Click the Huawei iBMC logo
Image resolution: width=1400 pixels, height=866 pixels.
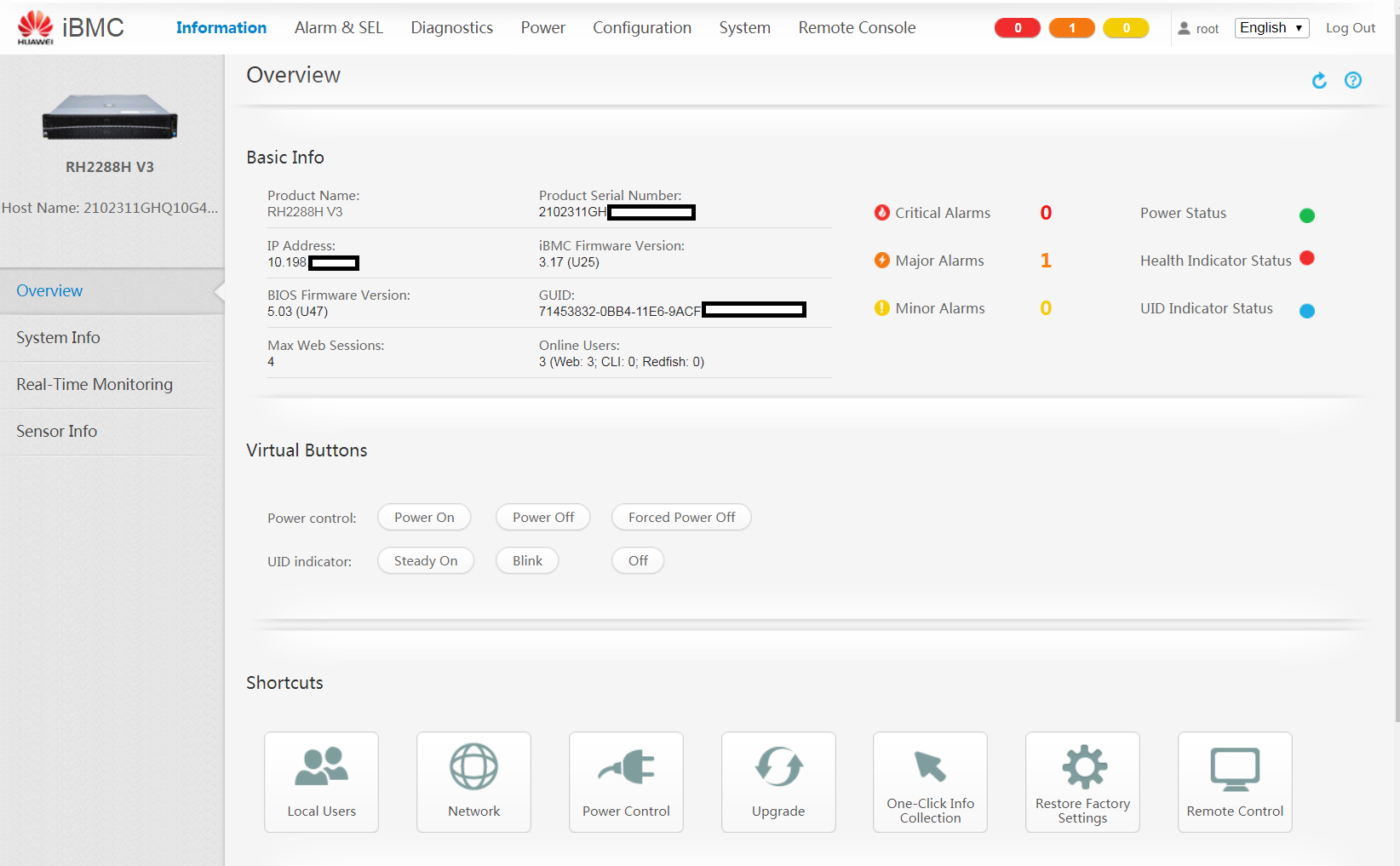[x=71, y=27]
